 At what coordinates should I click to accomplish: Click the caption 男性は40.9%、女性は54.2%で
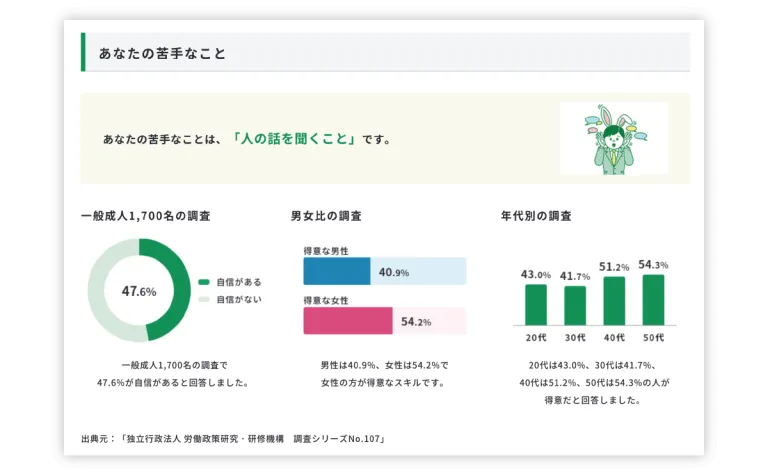pos(384,365)
